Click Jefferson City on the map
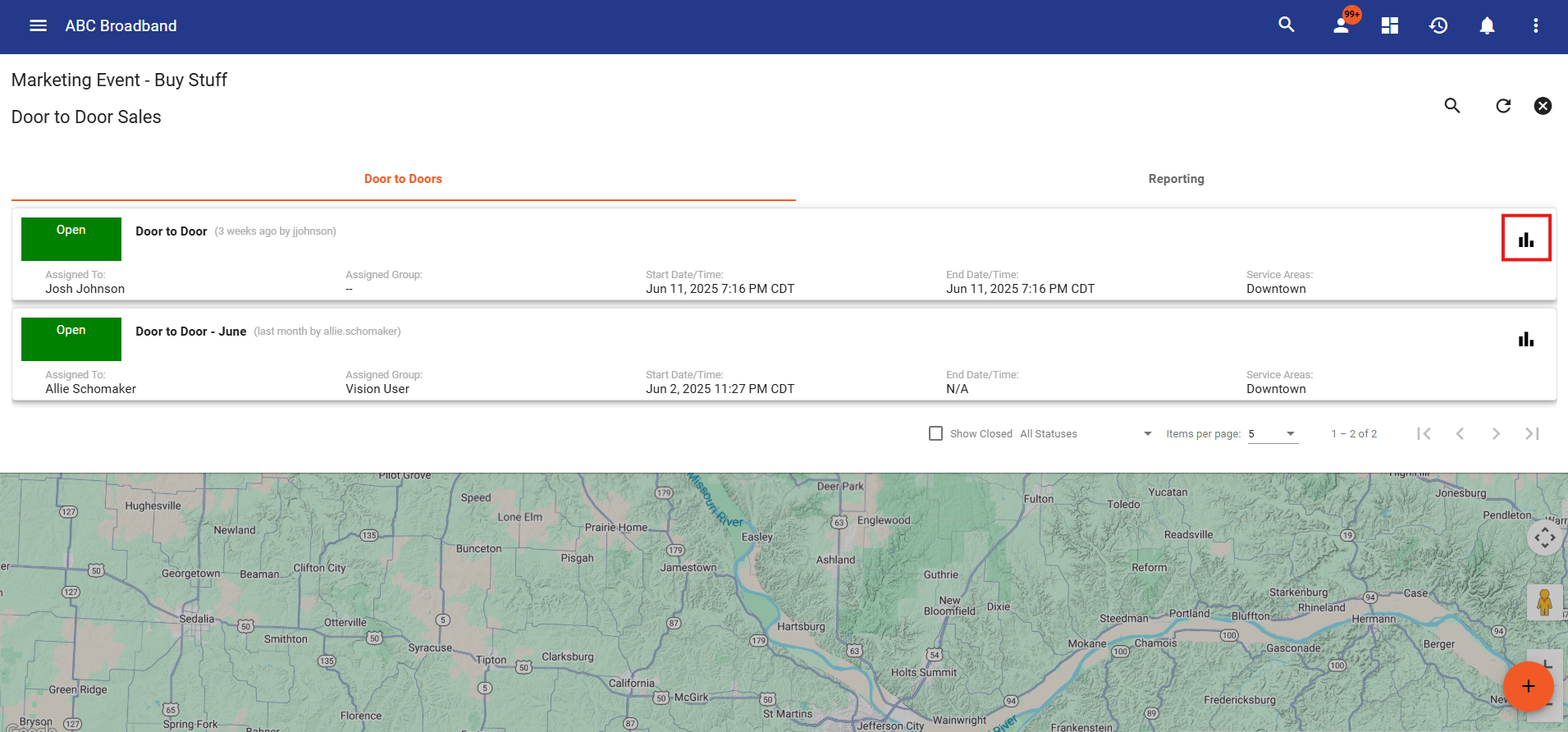This screenshot has width=1568, height=732. [890, 725]
